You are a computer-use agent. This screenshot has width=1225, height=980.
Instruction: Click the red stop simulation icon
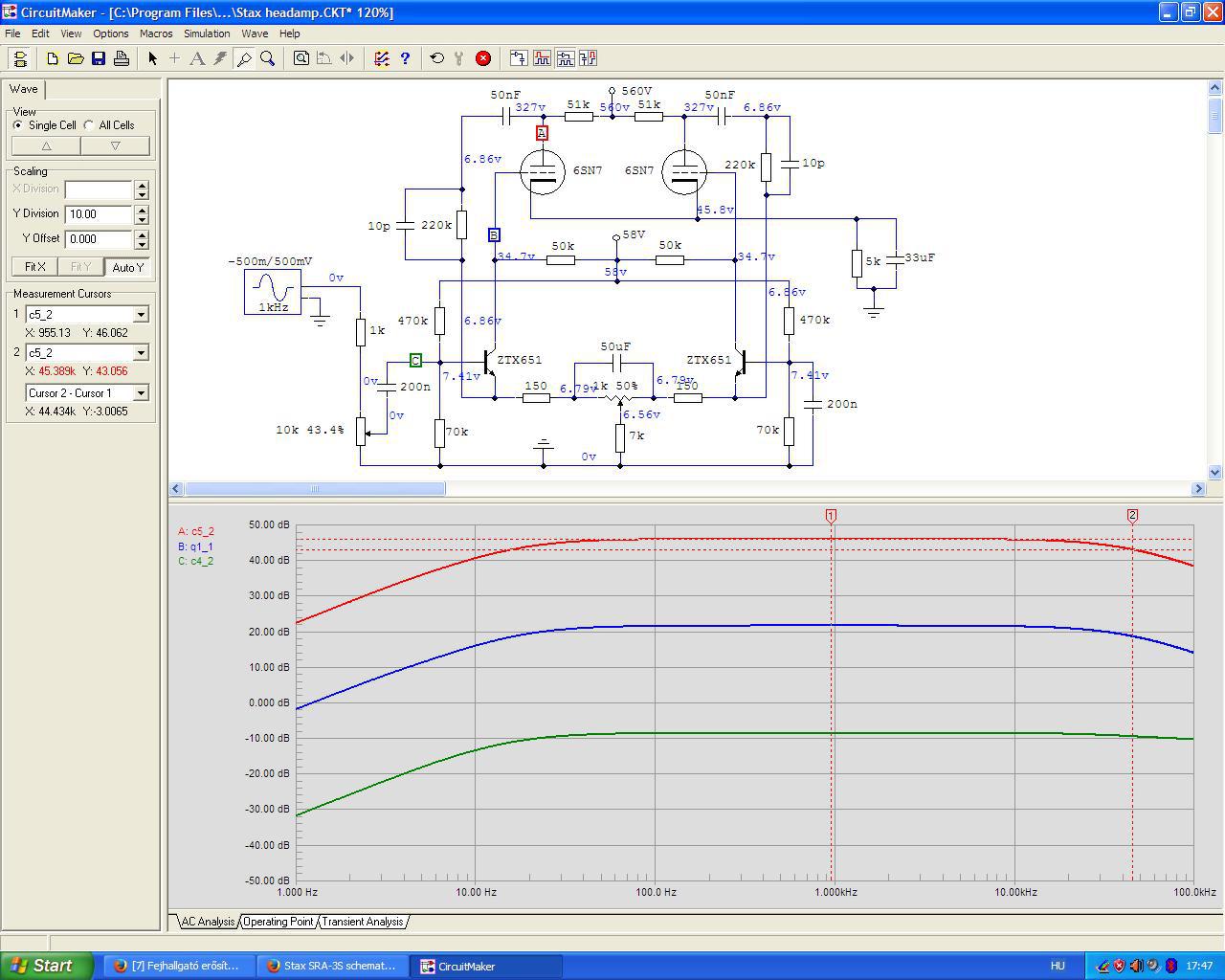click(483, 58)
